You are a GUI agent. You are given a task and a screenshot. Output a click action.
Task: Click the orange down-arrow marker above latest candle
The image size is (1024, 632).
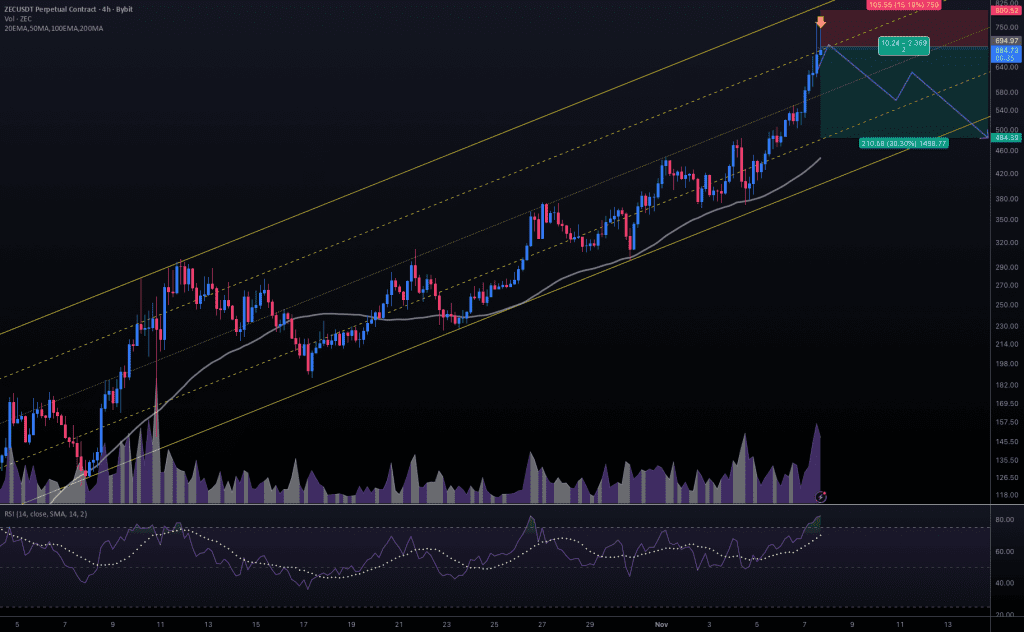820,21
